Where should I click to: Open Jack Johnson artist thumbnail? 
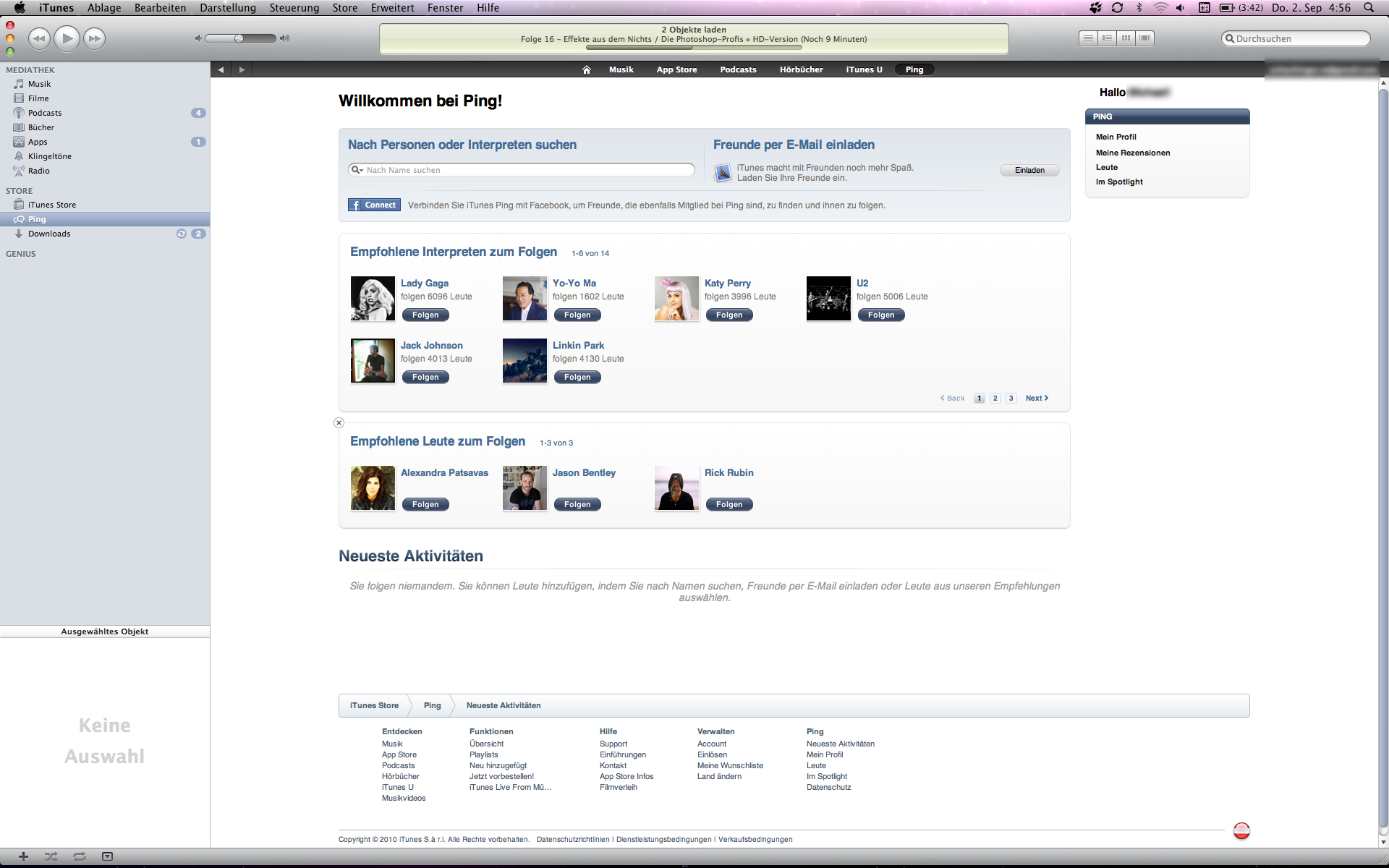(x=373, y=361)
